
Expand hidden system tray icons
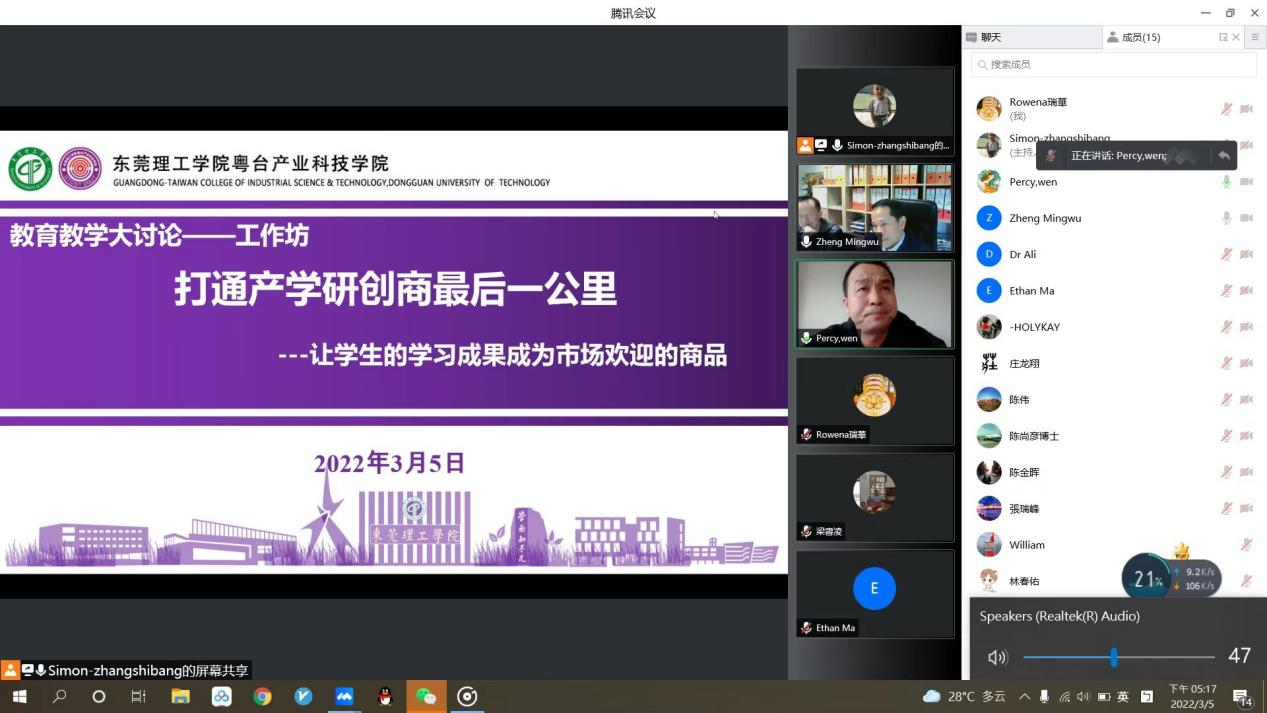[x=1024, y=697]
